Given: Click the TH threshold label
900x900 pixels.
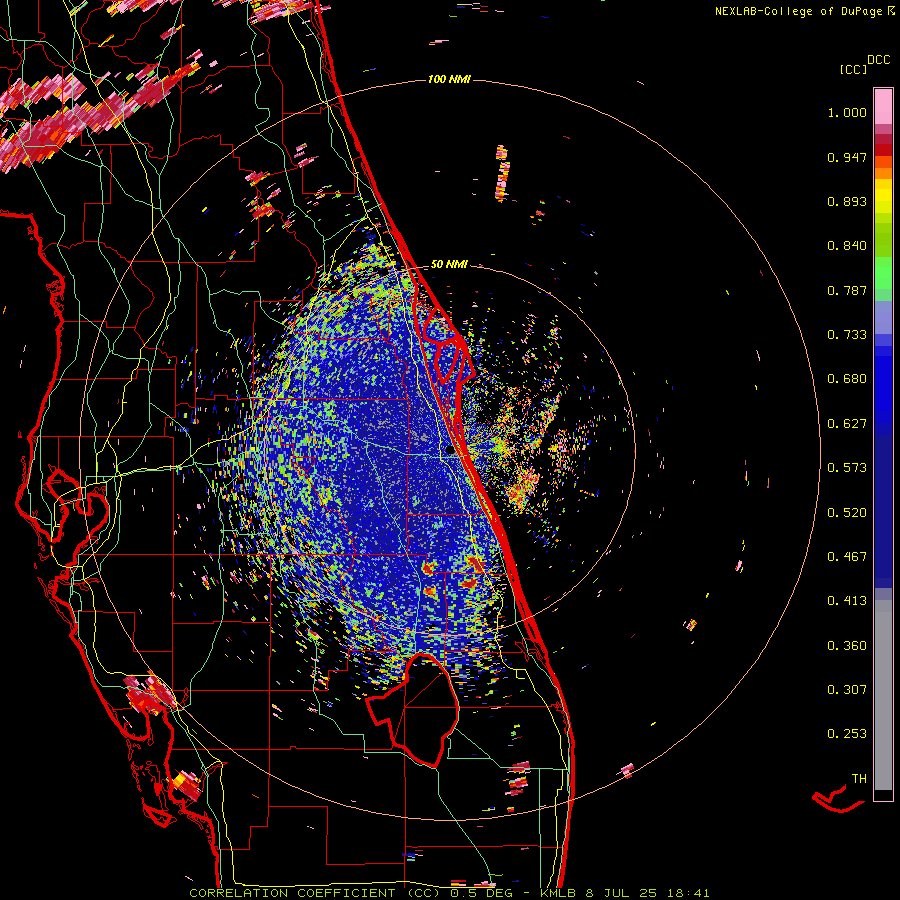Looking at the screenshot, I should click(859, 779).
